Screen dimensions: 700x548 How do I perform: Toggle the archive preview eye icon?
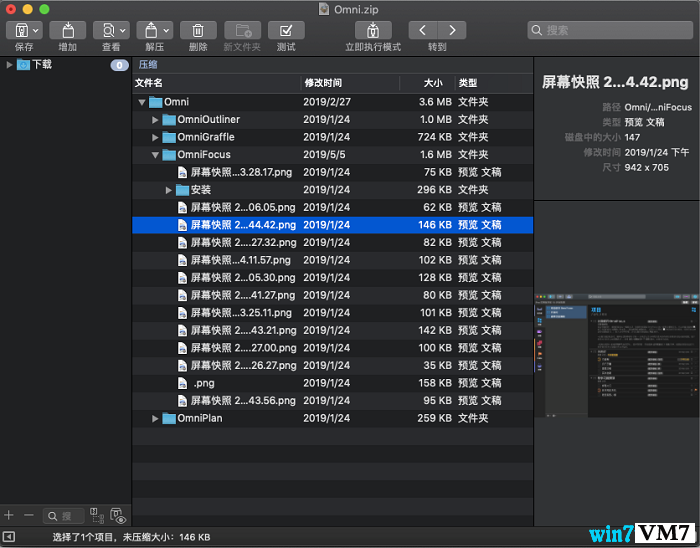(118, 515)
